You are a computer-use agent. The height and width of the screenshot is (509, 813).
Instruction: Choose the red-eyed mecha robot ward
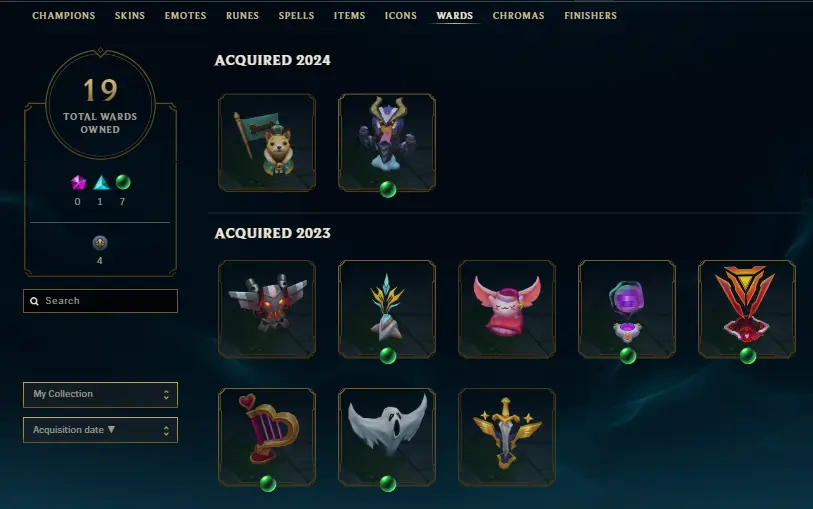tap(267, 309)
